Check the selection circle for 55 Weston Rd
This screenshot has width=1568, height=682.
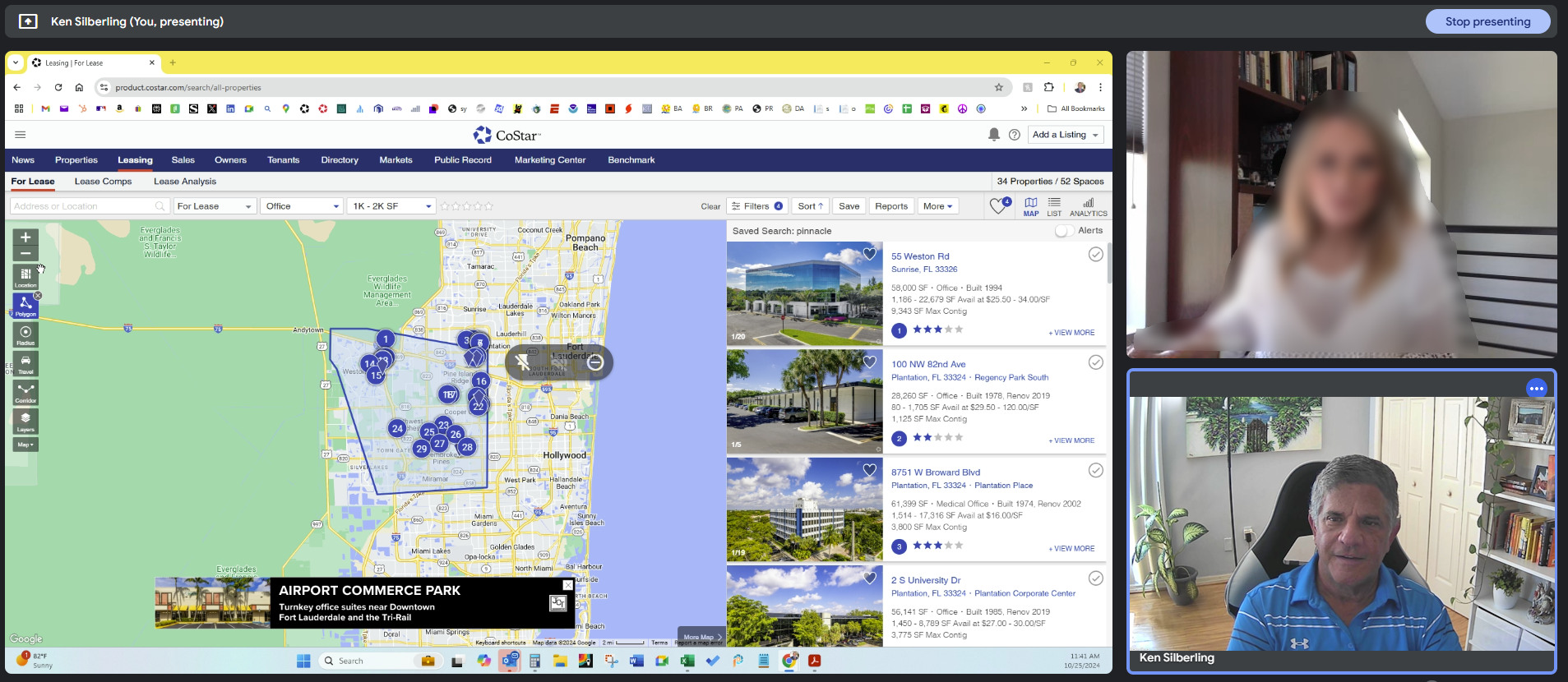[1095, 255]
